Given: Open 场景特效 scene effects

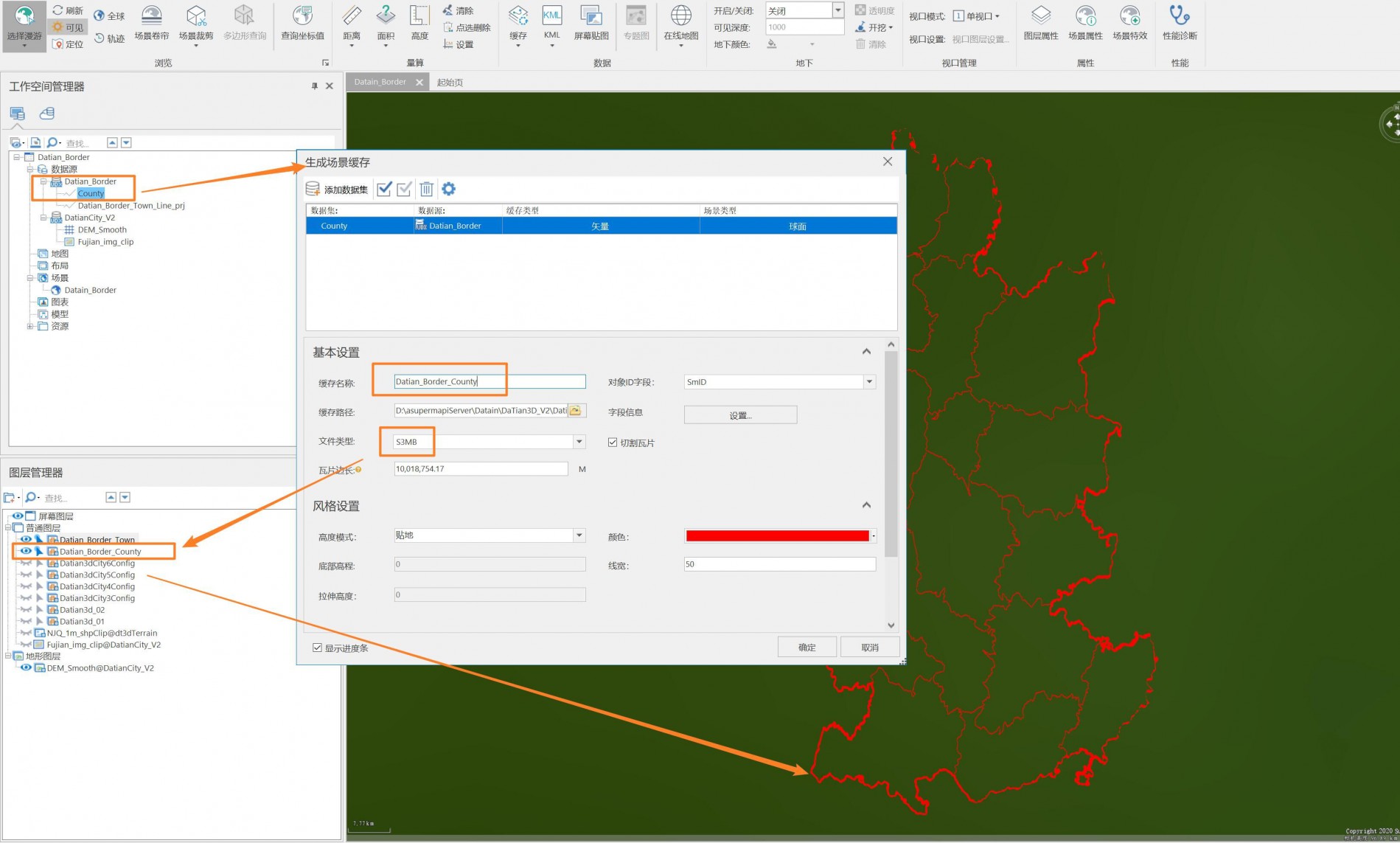Looking at the screenshot, I should pos(1130,23).
